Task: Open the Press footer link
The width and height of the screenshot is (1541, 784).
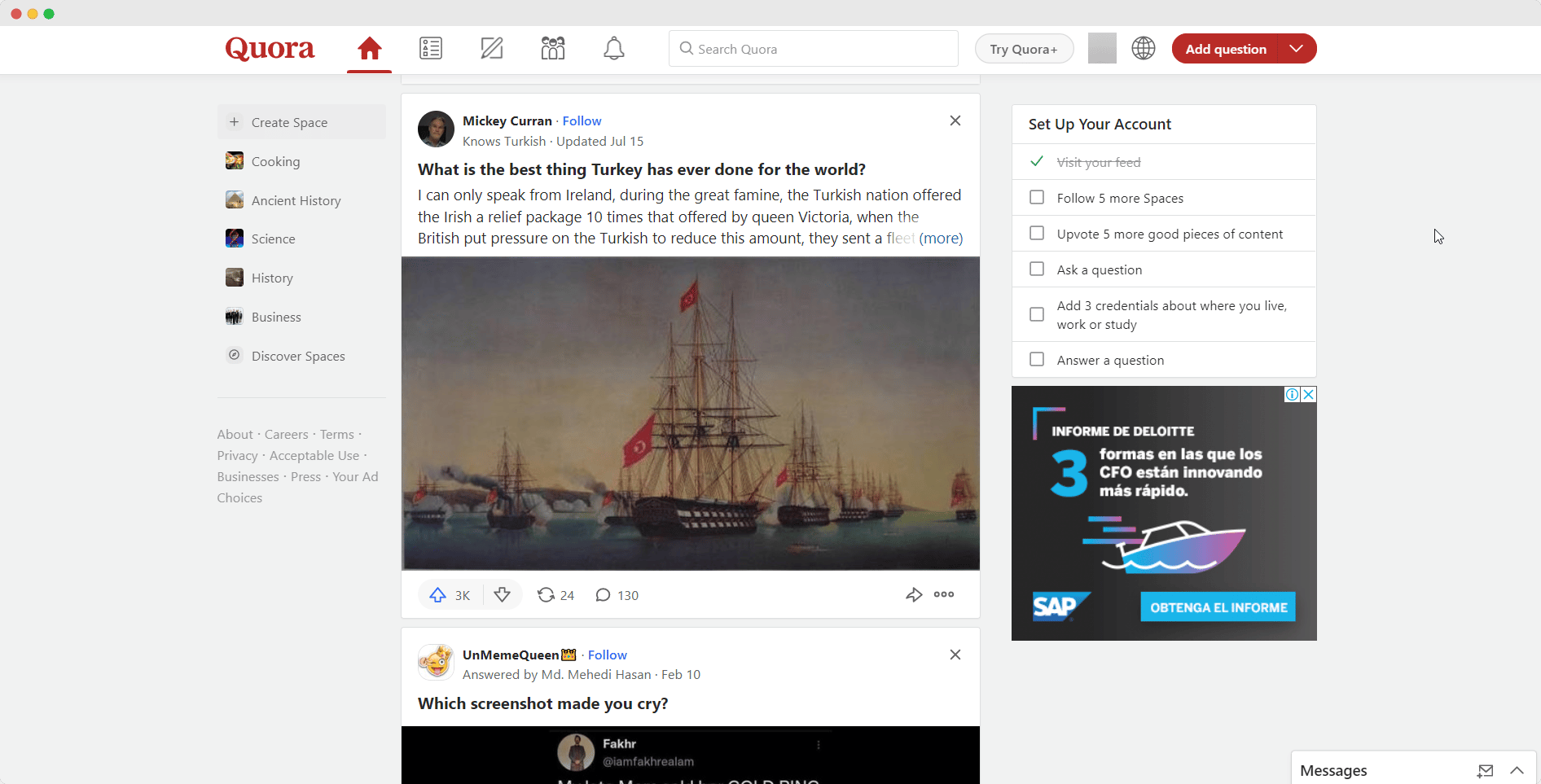Action: [306, 477]
